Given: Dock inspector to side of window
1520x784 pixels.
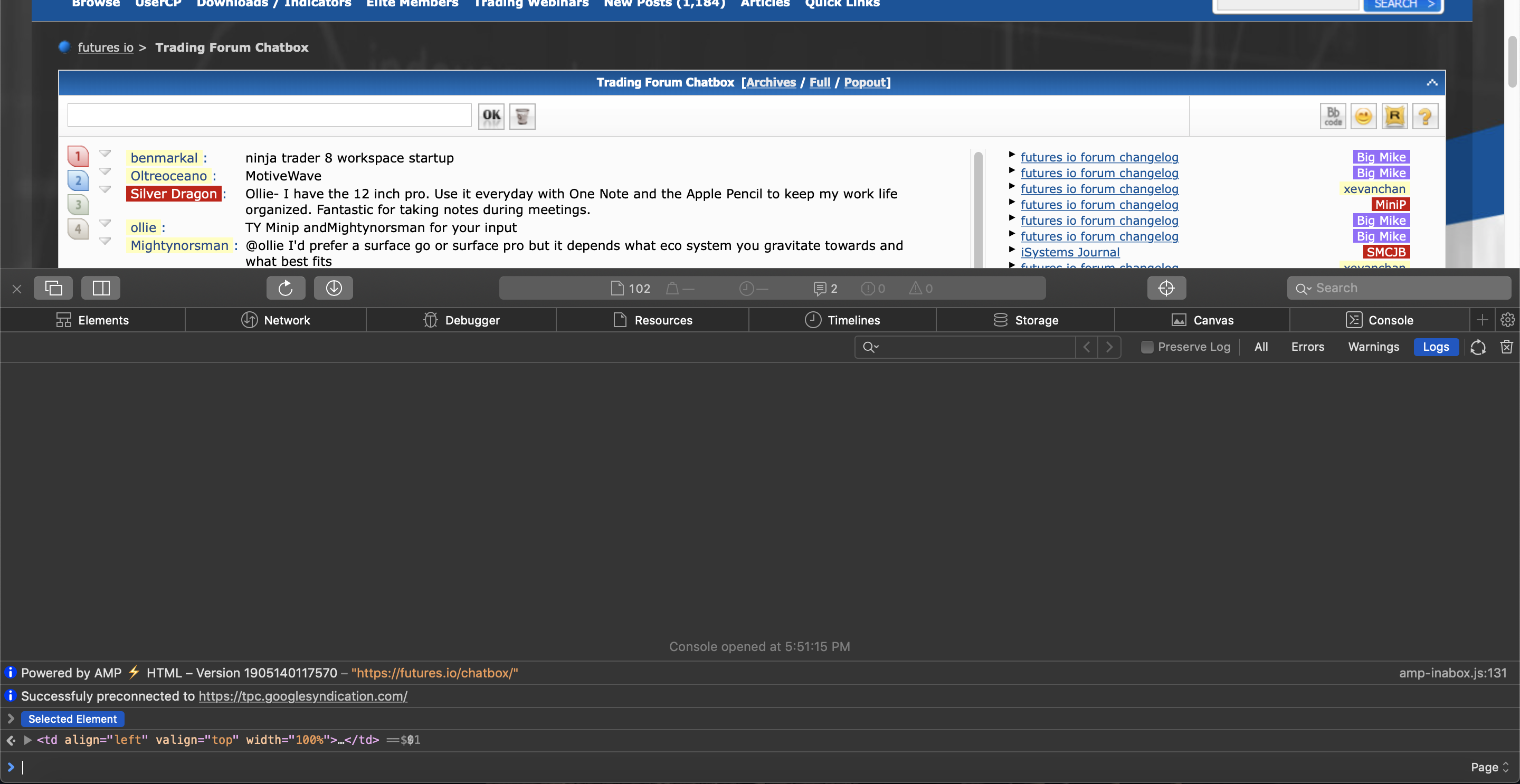Looking at the screenshot, I should pyautogui.click(x=101, y=288).
